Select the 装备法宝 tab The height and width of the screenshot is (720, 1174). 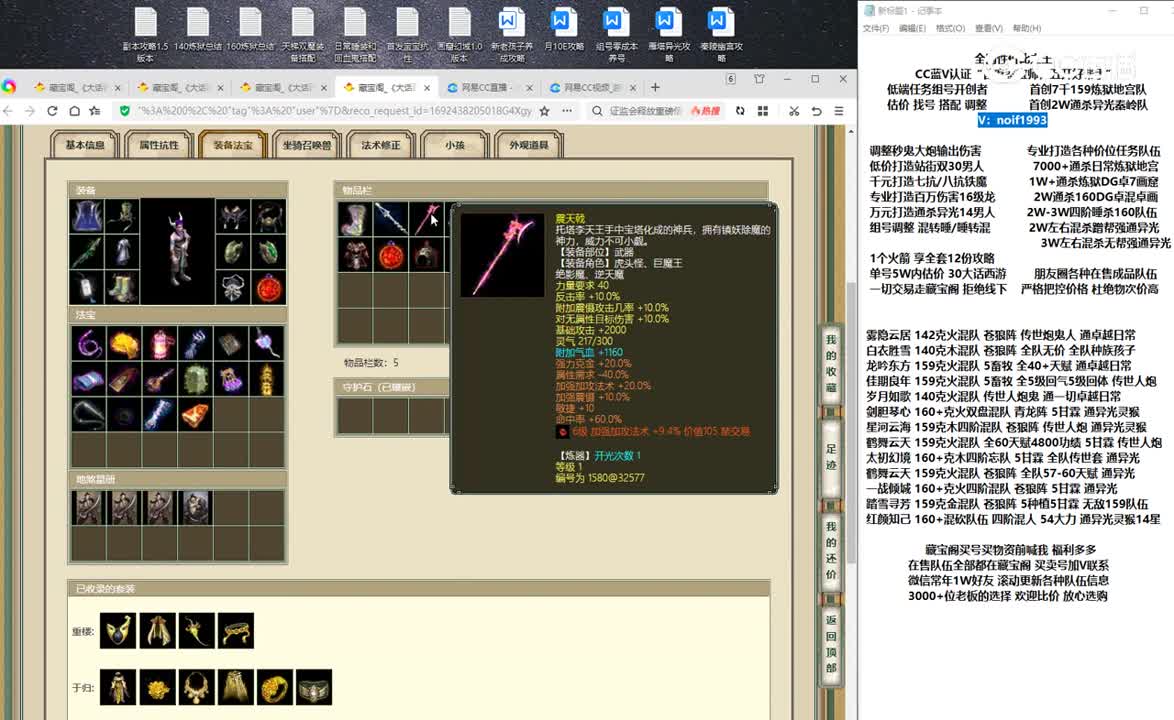[x=233, y=144]
